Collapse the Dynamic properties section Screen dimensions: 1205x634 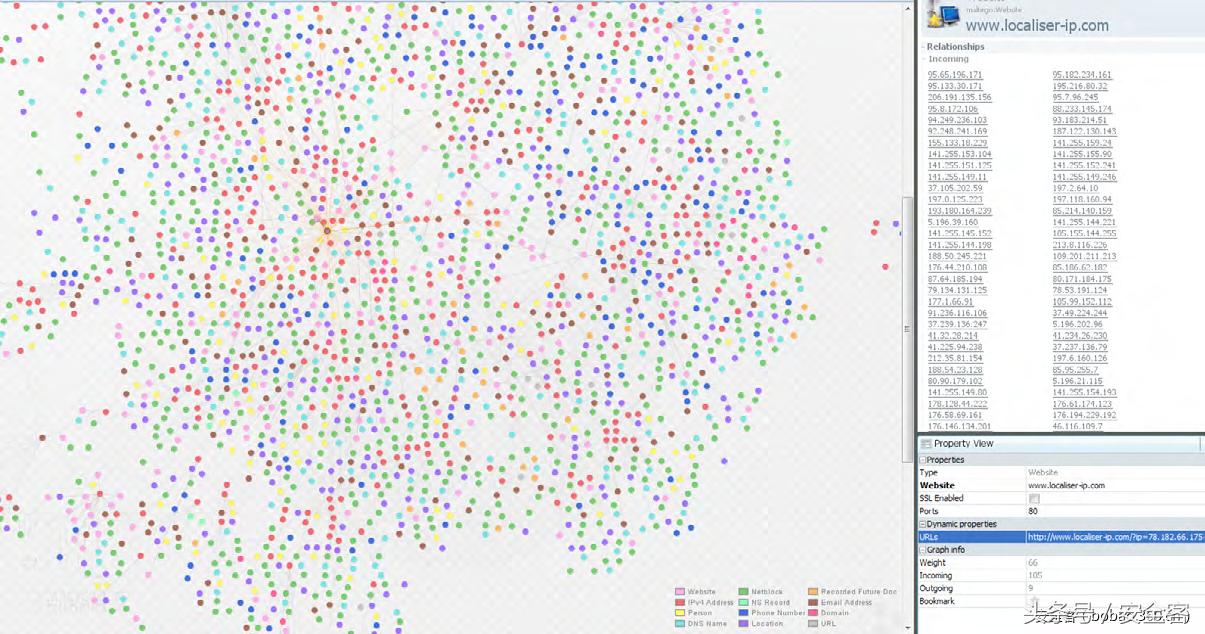(x=922, y=524)
